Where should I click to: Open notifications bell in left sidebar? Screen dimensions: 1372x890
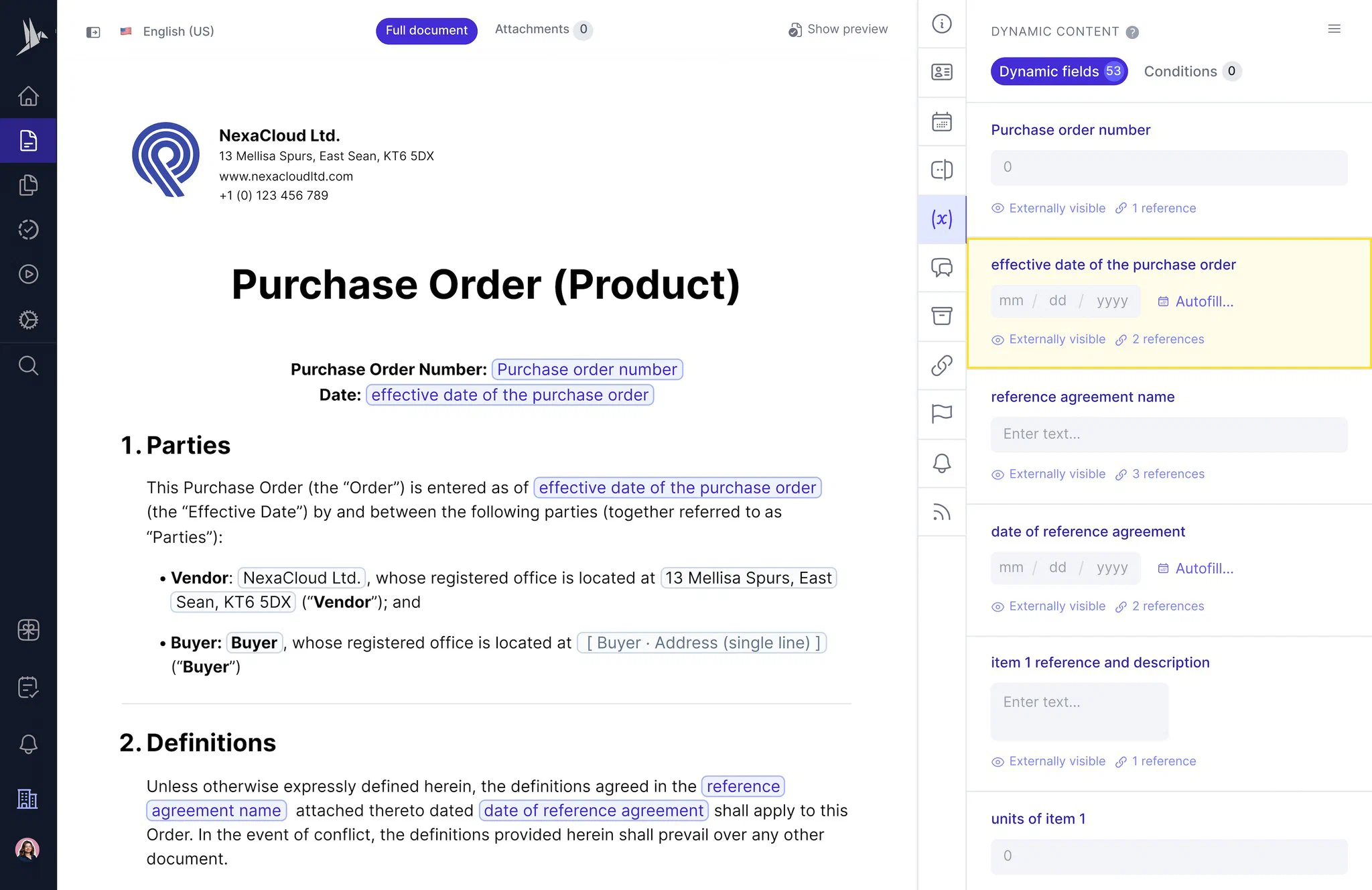(x=28, y=744)
